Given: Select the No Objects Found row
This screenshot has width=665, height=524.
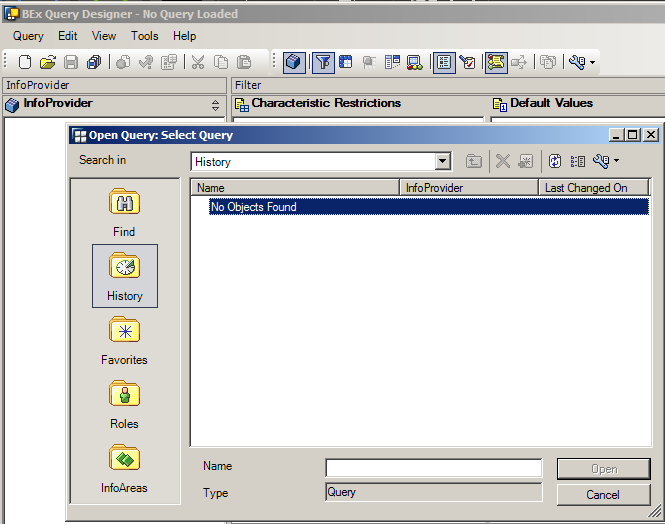Looking at the screenshot, I should click(429, 207).
